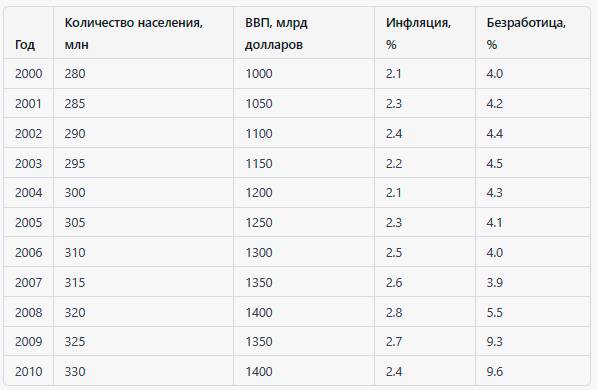Select the unemployment value 9.6
This screenshot has height=390, width=597.
click(494, 371)
